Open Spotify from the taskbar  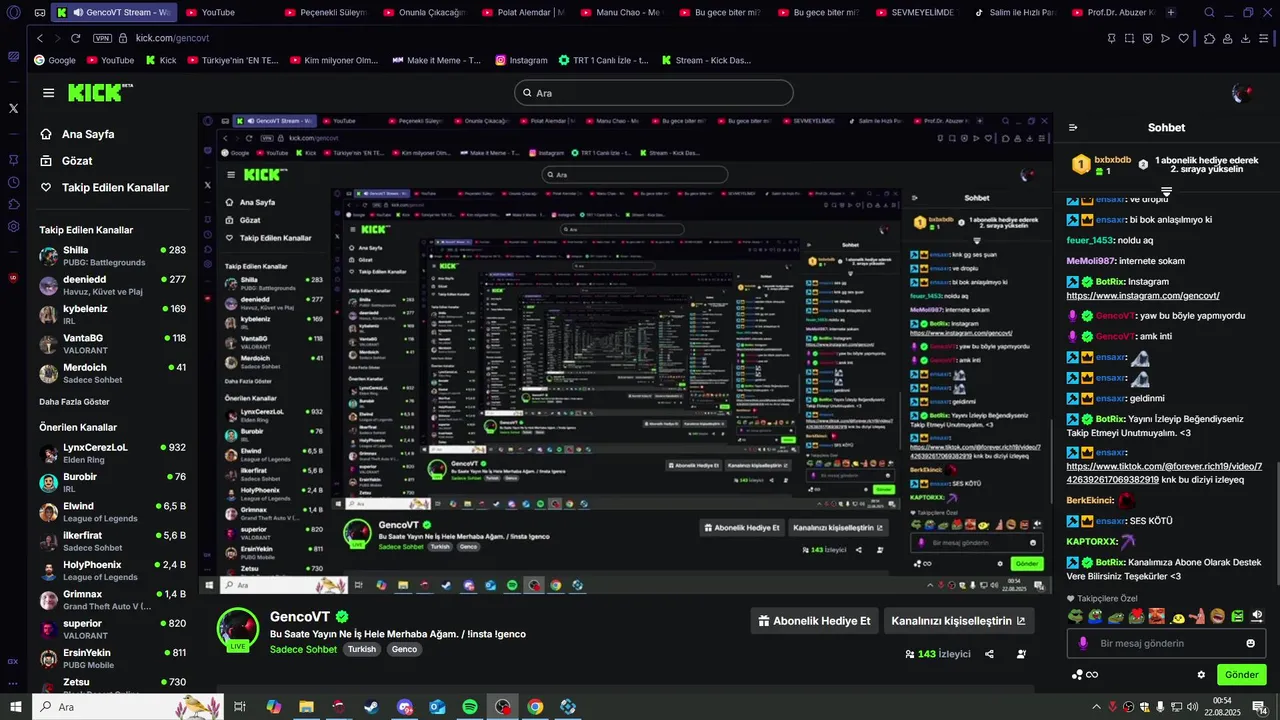(470, 707)
